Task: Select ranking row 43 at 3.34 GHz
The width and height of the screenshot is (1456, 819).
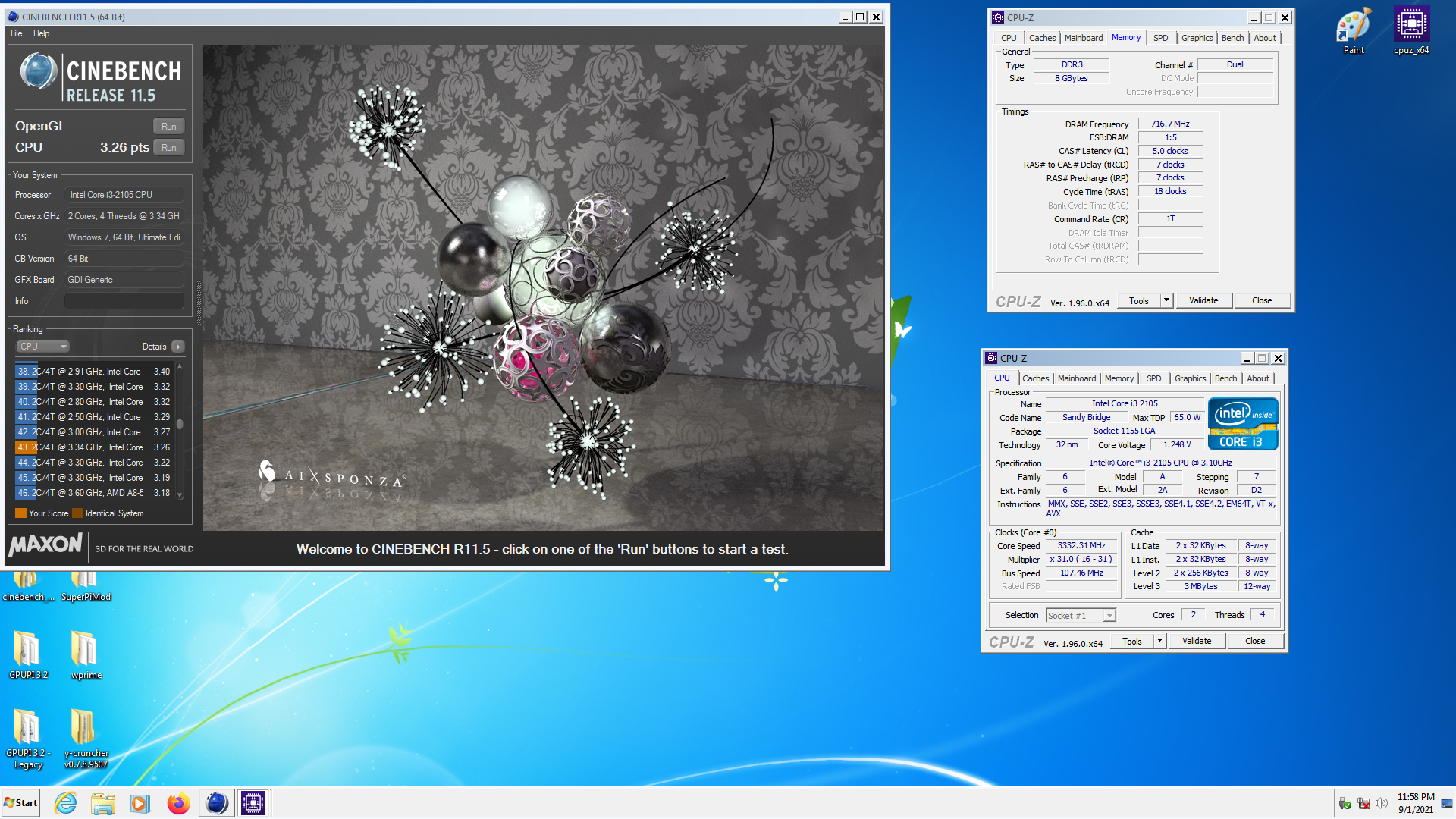Action: coord(94,447)
